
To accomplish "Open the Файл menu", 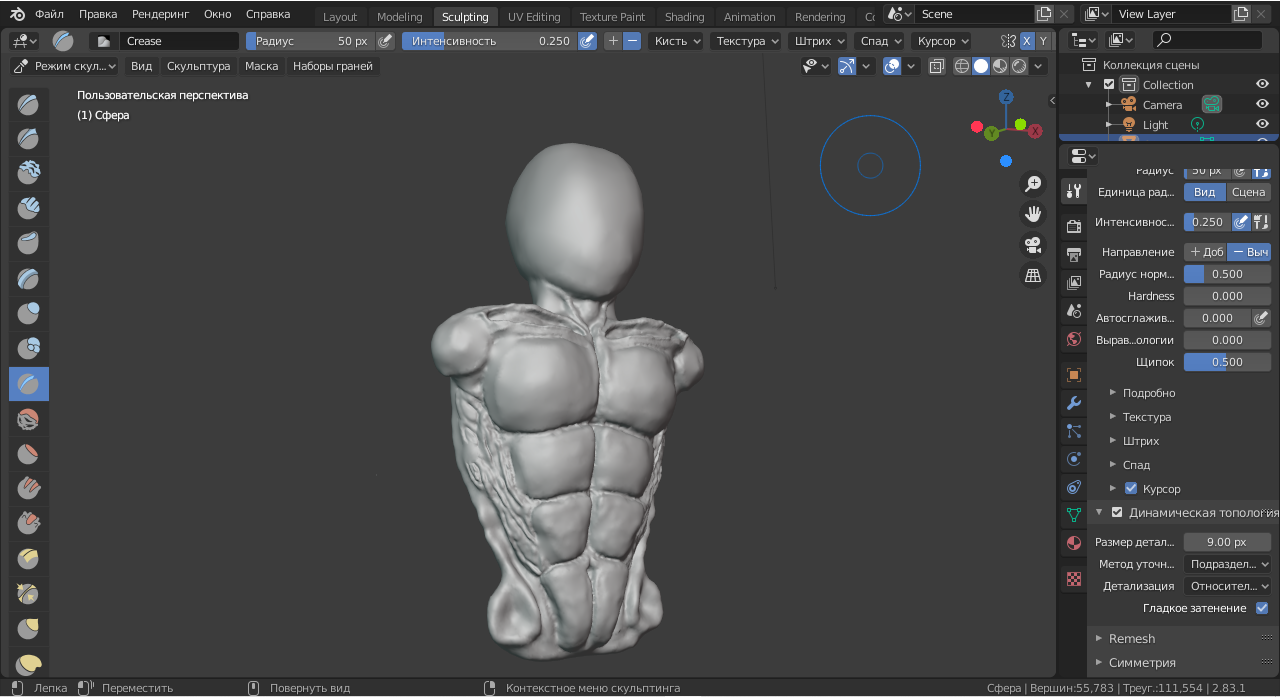I will 49,14.
